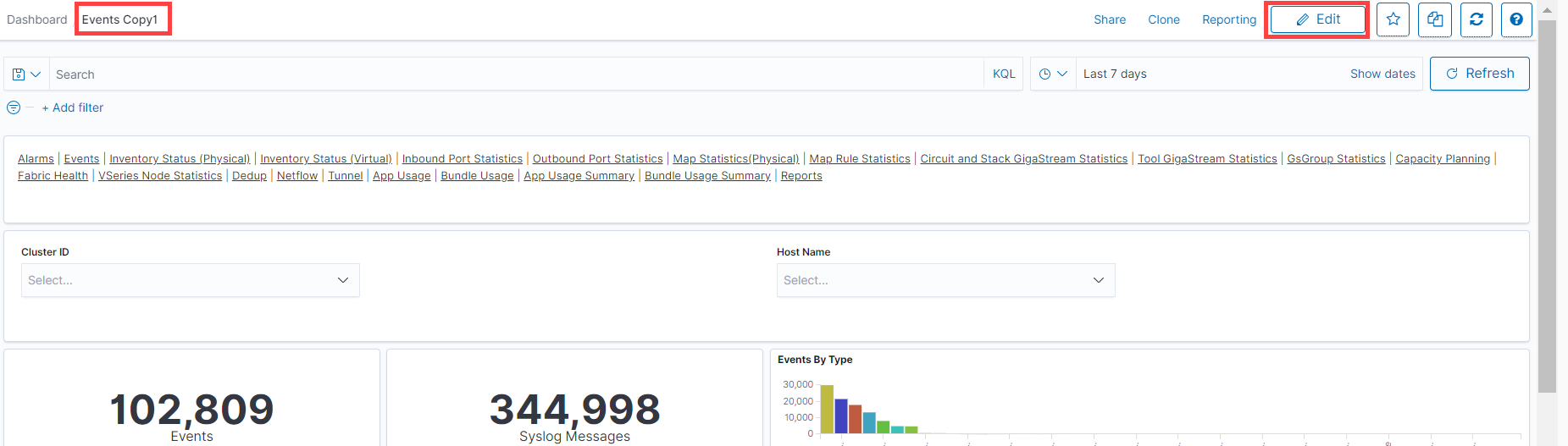Viewport: 1568px width, 446px height.
Task: Open the help question mark icon
Action: pos(1516,19)
